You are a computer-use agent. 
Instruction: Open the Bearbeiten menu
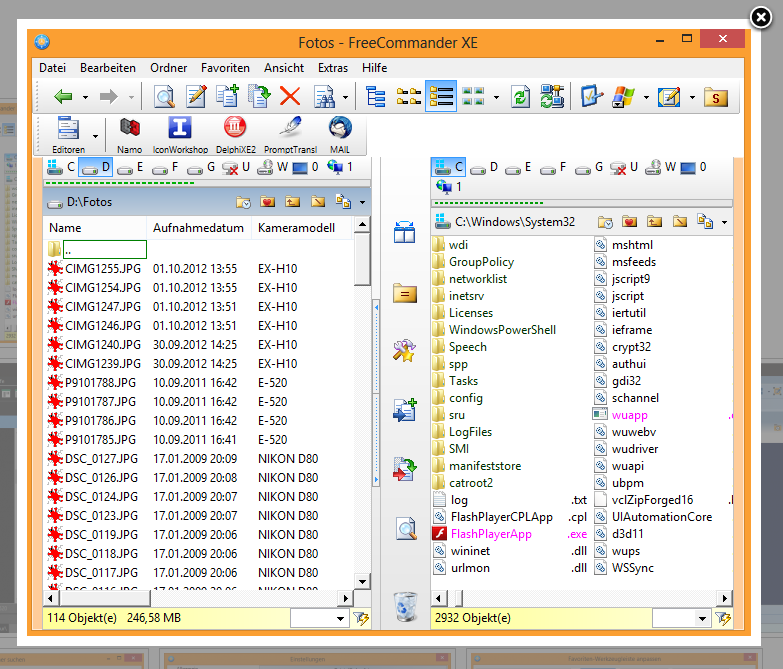coord(108,68)
